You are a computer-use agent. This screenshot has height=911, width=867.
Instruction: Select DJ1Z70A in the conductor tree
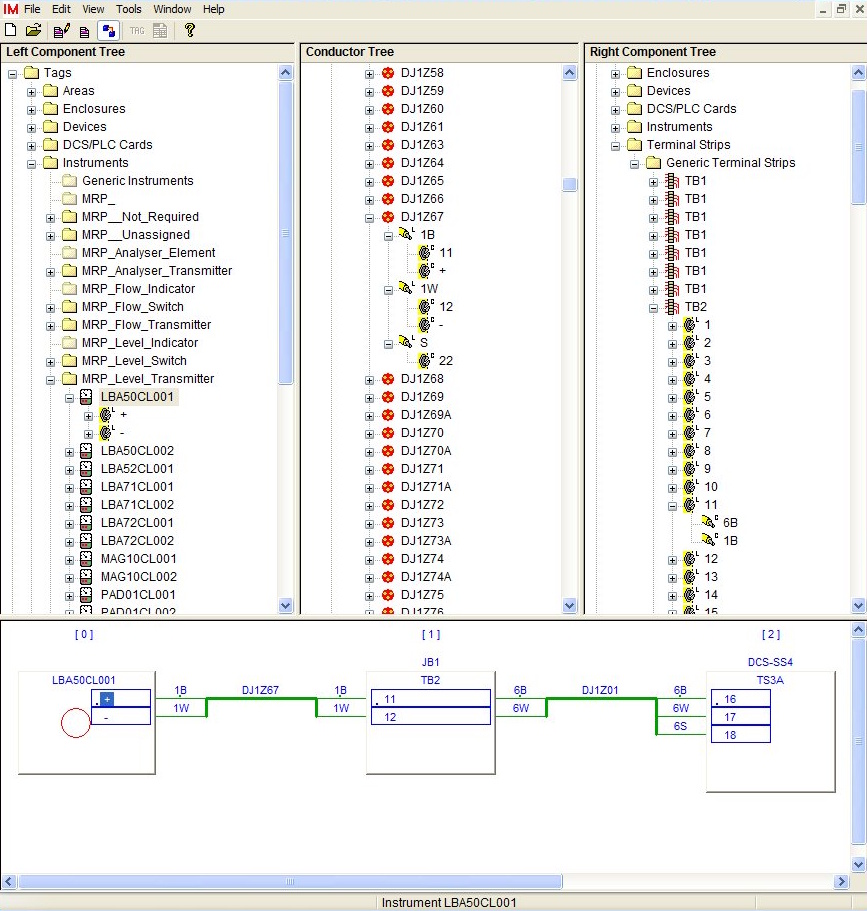coord(426,451)
